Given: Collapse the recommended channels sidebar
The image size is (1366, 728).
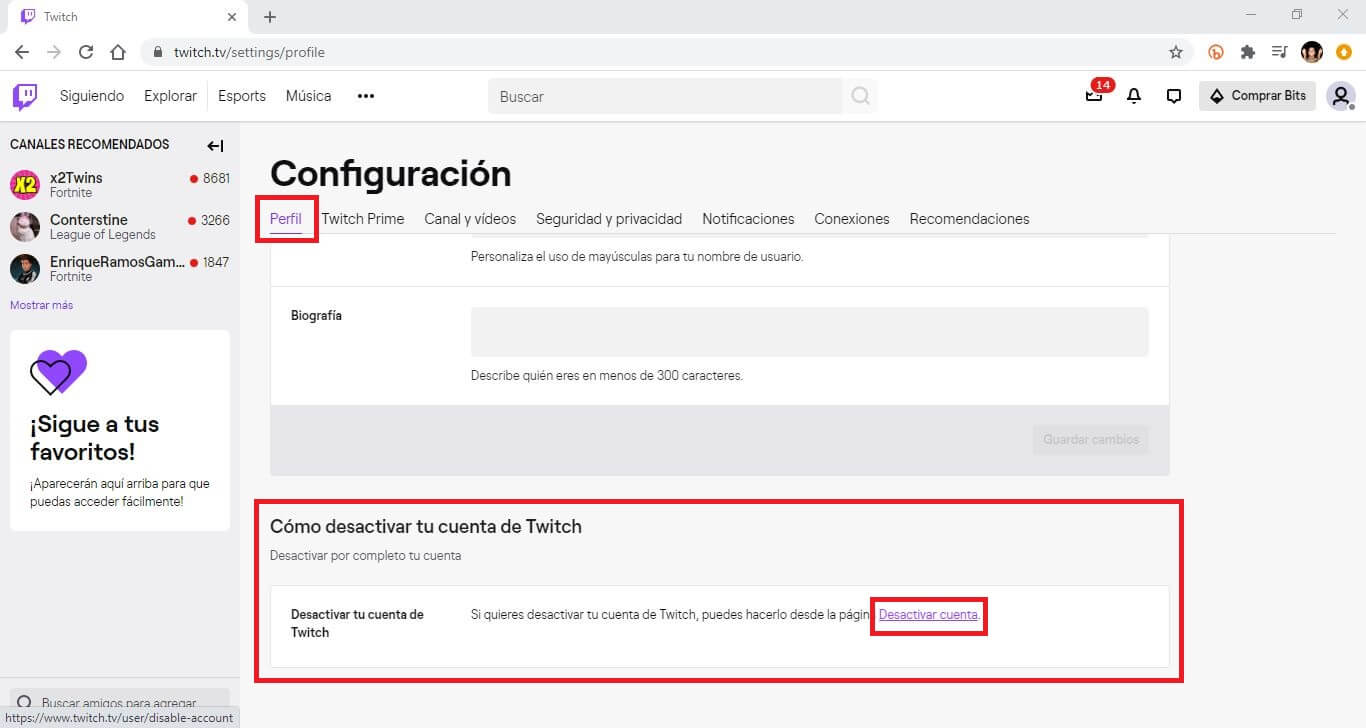Looking at the screenshot, I should 215,146.
